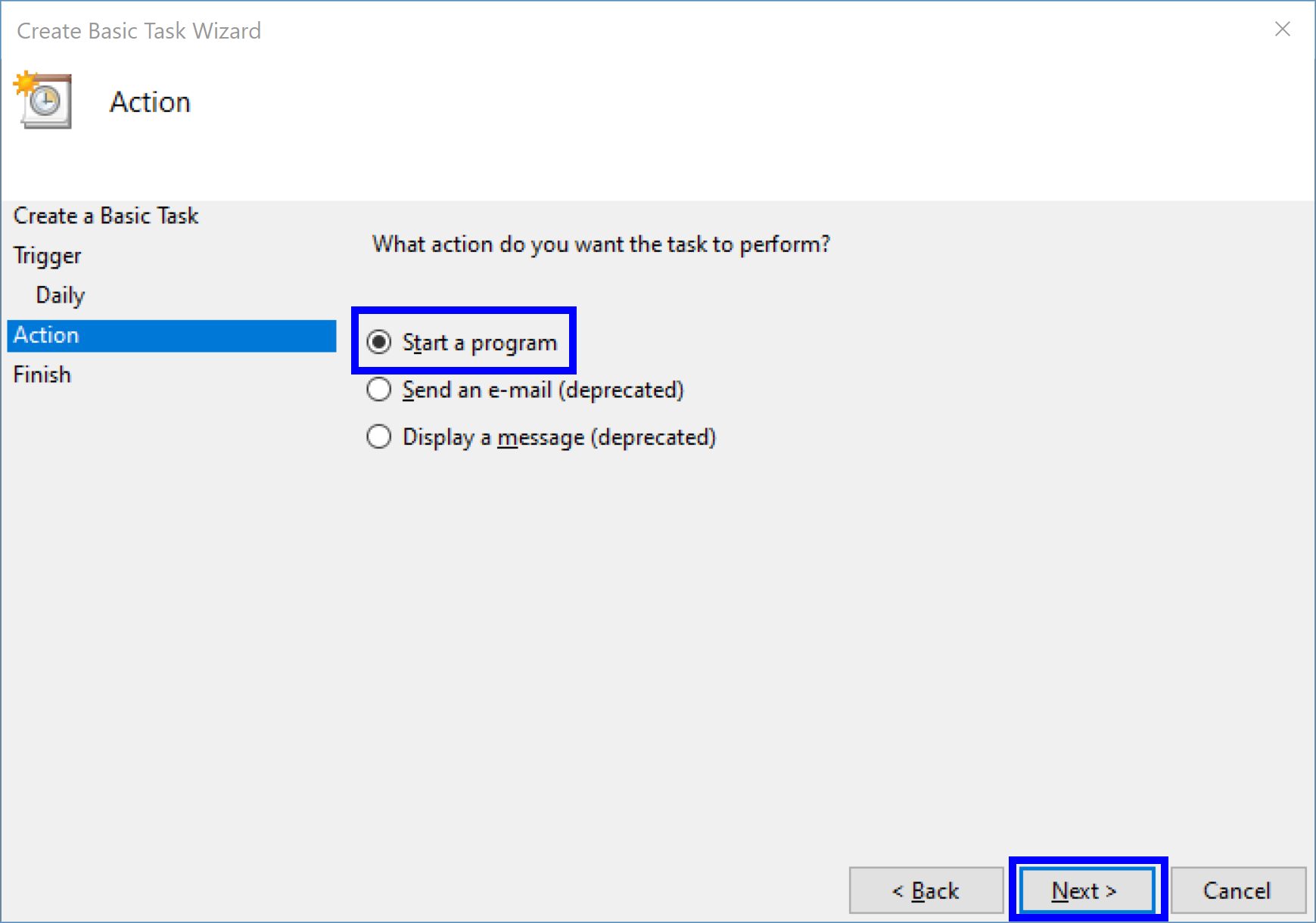The image size is (1316, 923).
Task: Click the "Start a program" label text
Action: [480, 343]
